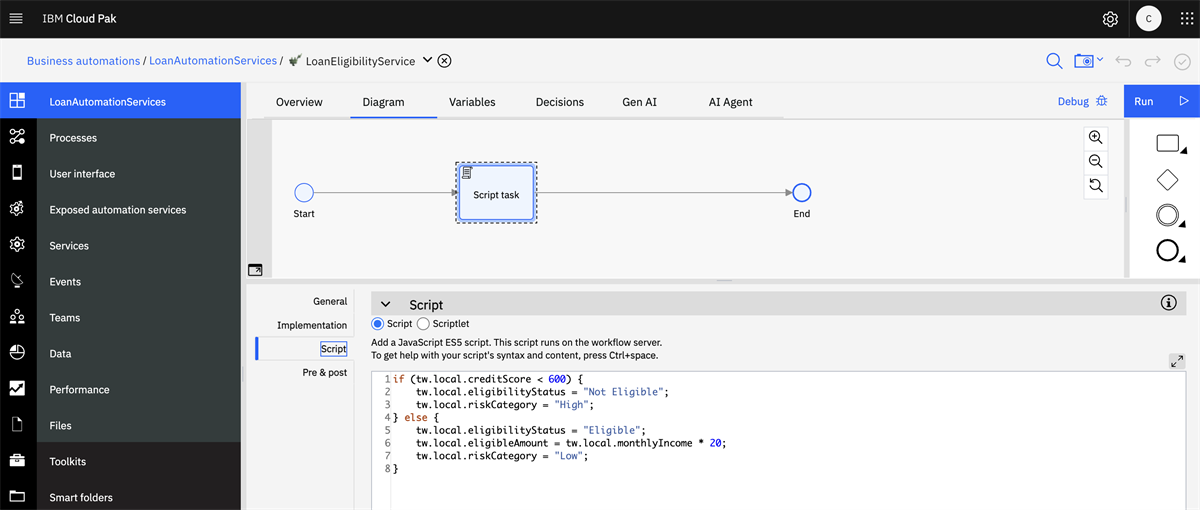Click the Teams sidebar icon
The height and width of the screenshot is (510, 1200).
[17, 317]
